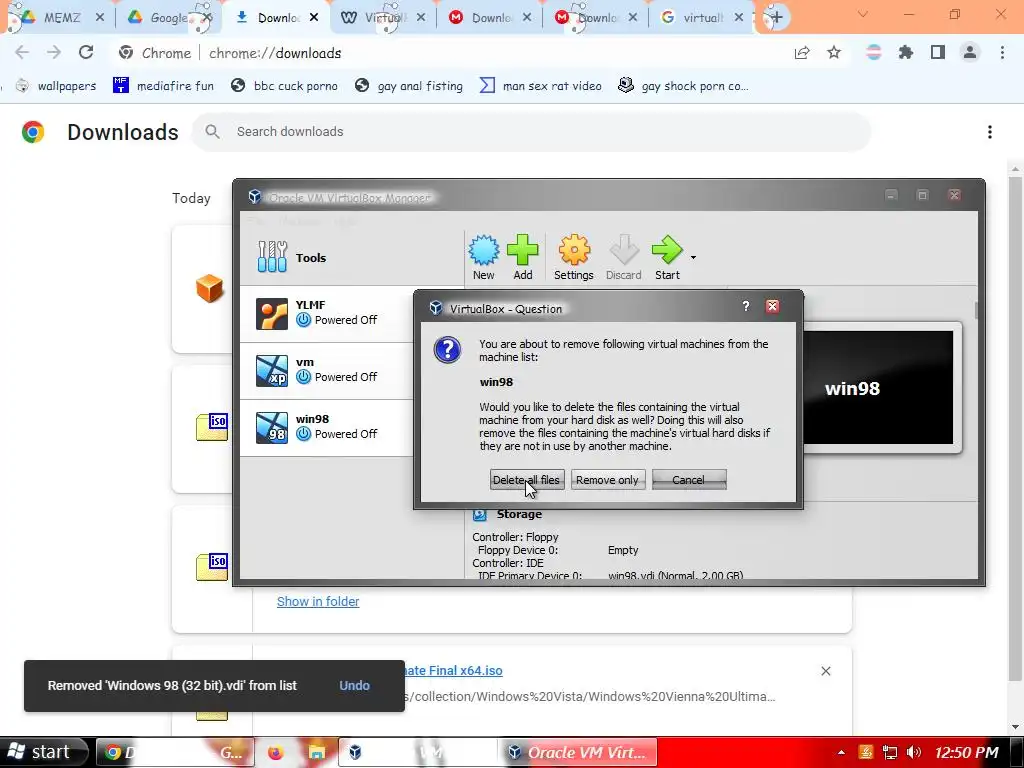Click the Remove only button
The image size is (1024, 768).
point(607,480)
